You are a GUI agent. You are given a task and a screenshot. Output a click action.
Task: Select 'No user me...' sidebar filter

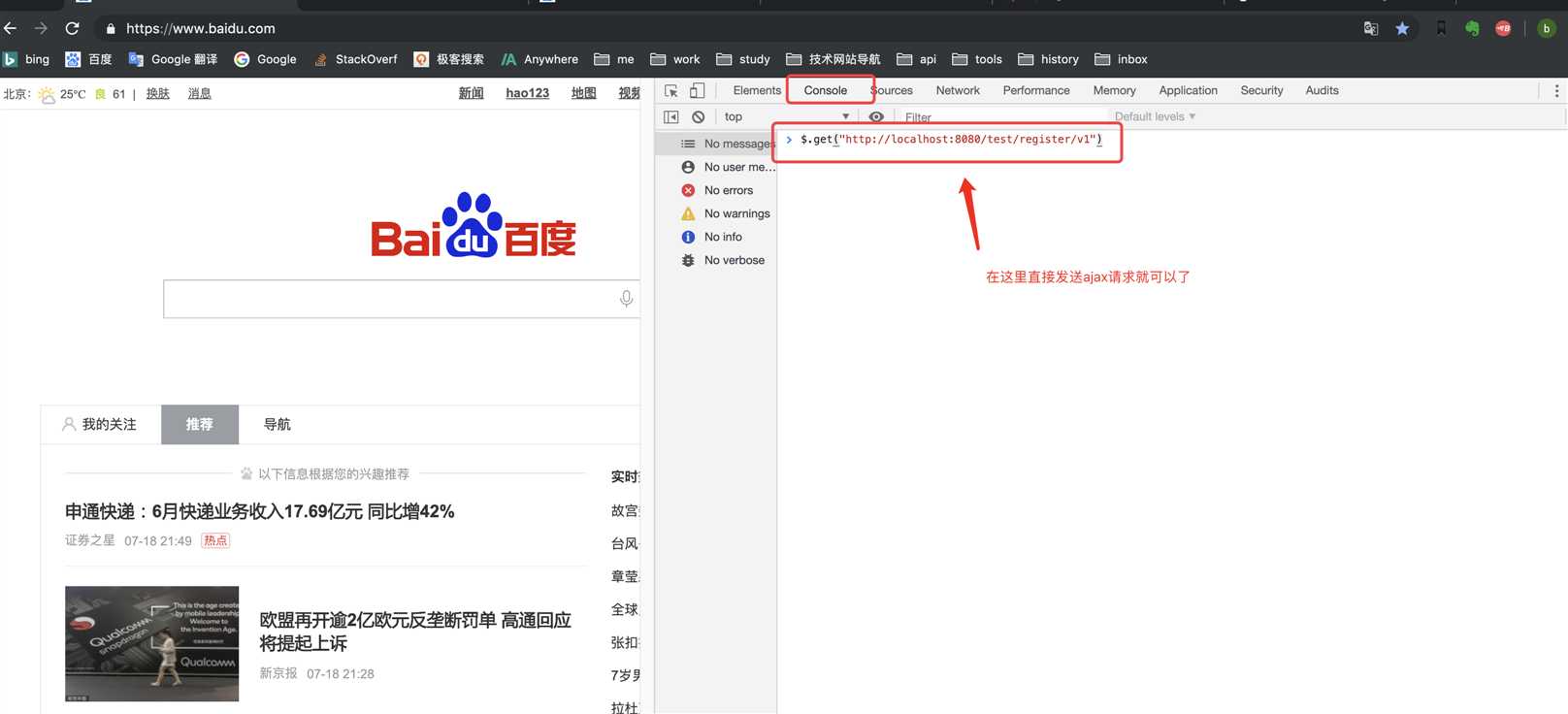pyautogui.click(x=716, y=167)
